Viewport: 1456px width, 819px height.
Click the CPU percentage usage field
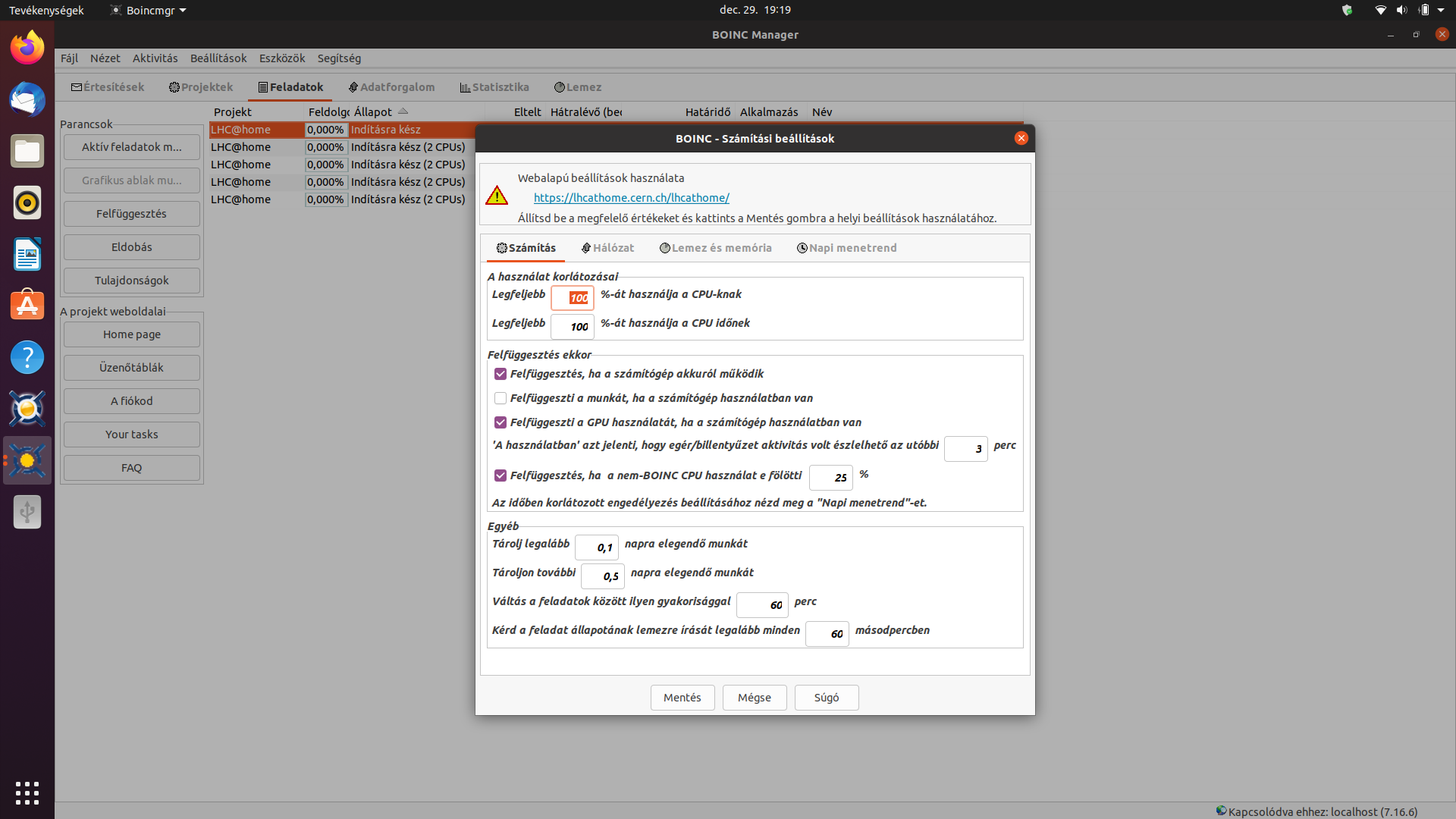573,298
